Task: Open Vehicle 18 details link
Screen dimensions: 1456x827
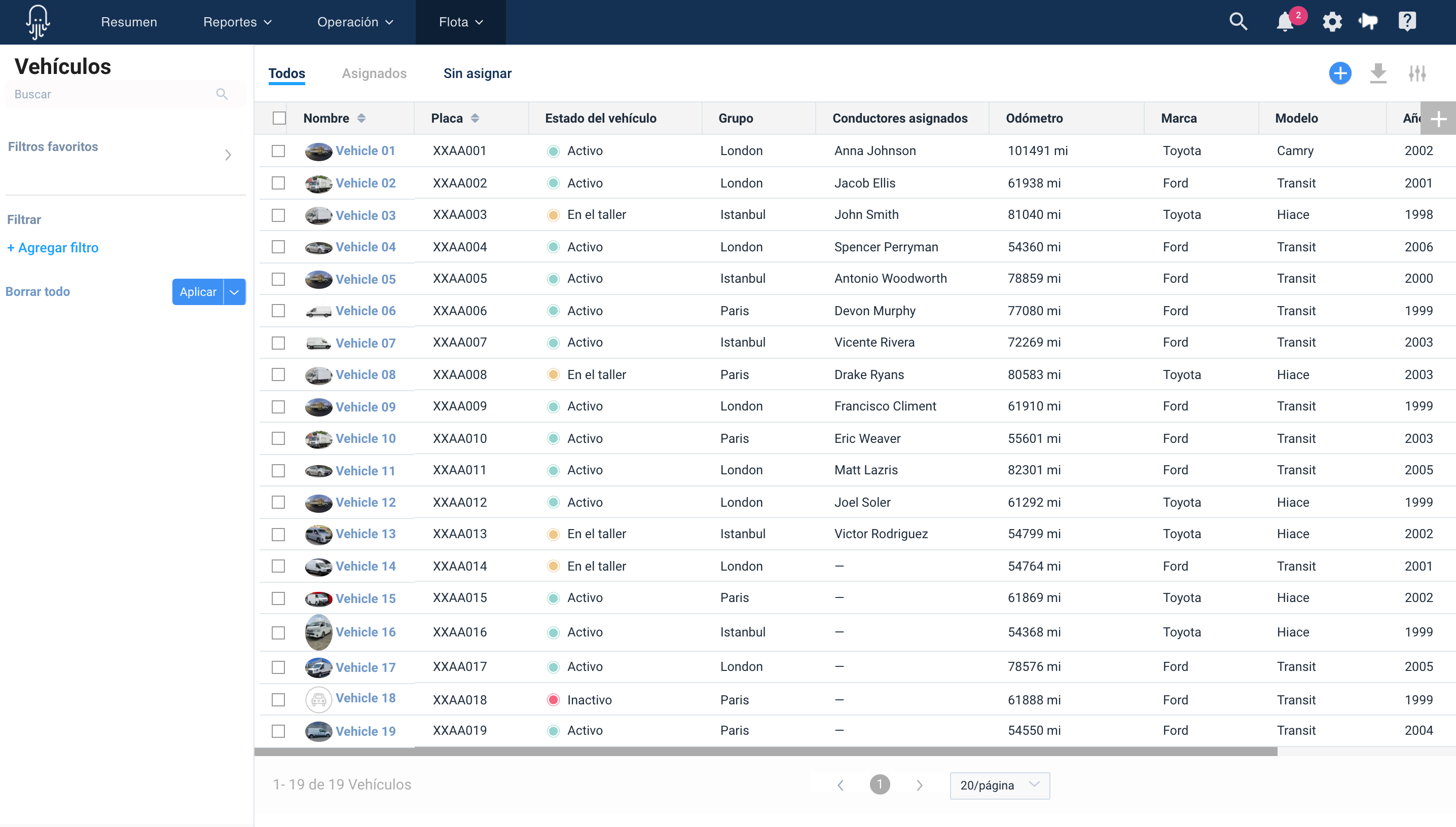Action: (366, 698)
